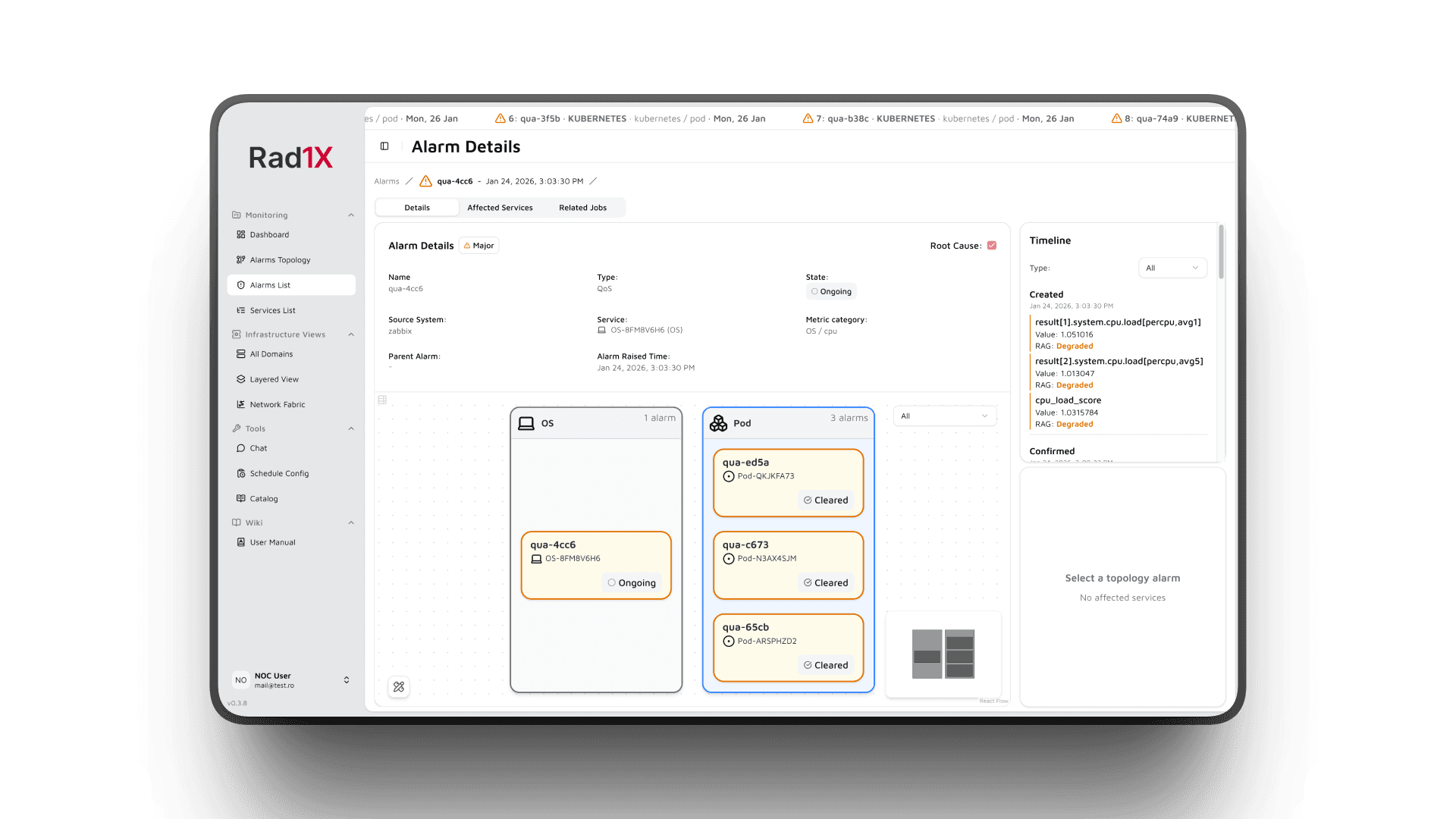Viewport: 1456px width, 819px height.
Task: Toggle the Root Cause checkbox
Action: (992, 245)
